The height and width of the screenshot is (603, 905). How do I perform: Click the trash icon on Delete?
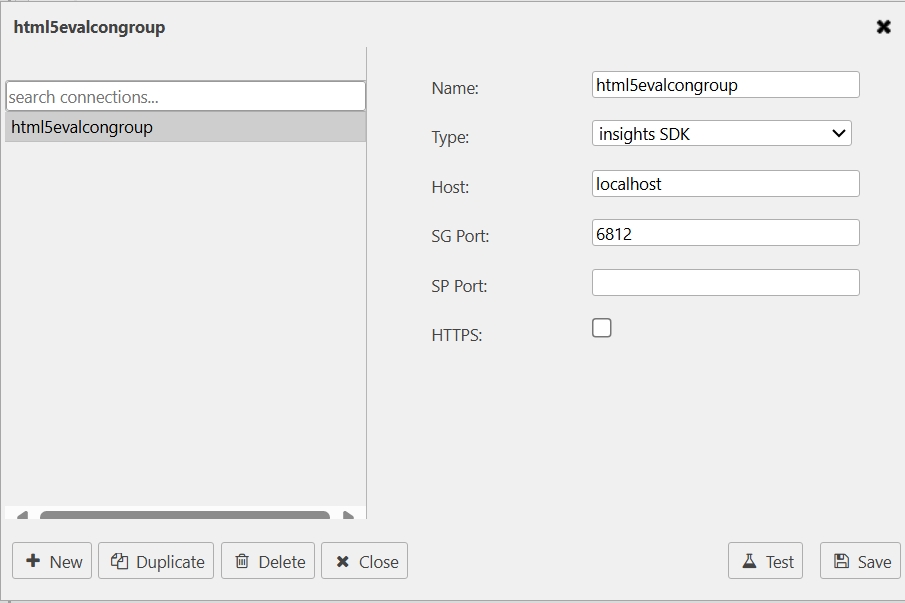click(x=242, y=561)
